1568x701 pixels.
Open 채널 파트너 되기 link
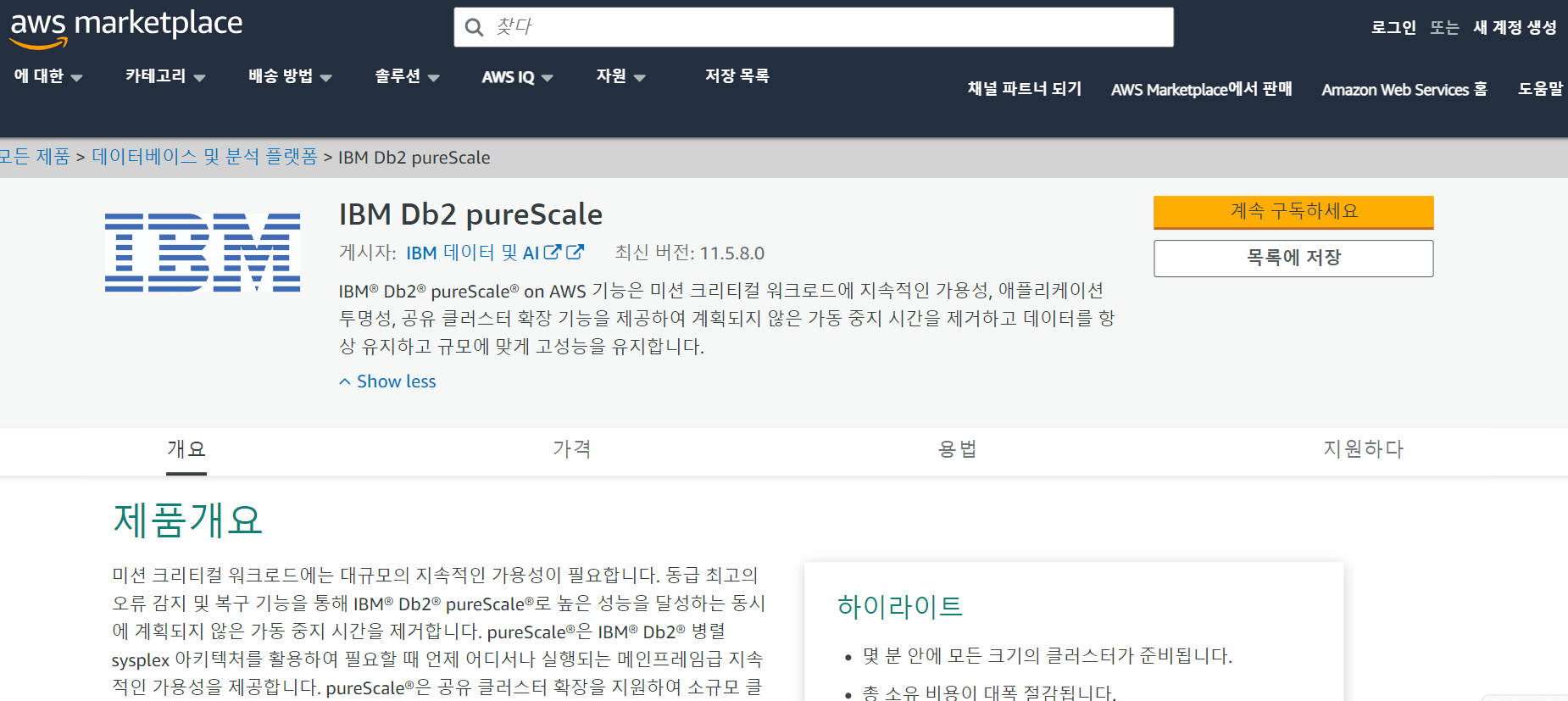pos(1025,89)
